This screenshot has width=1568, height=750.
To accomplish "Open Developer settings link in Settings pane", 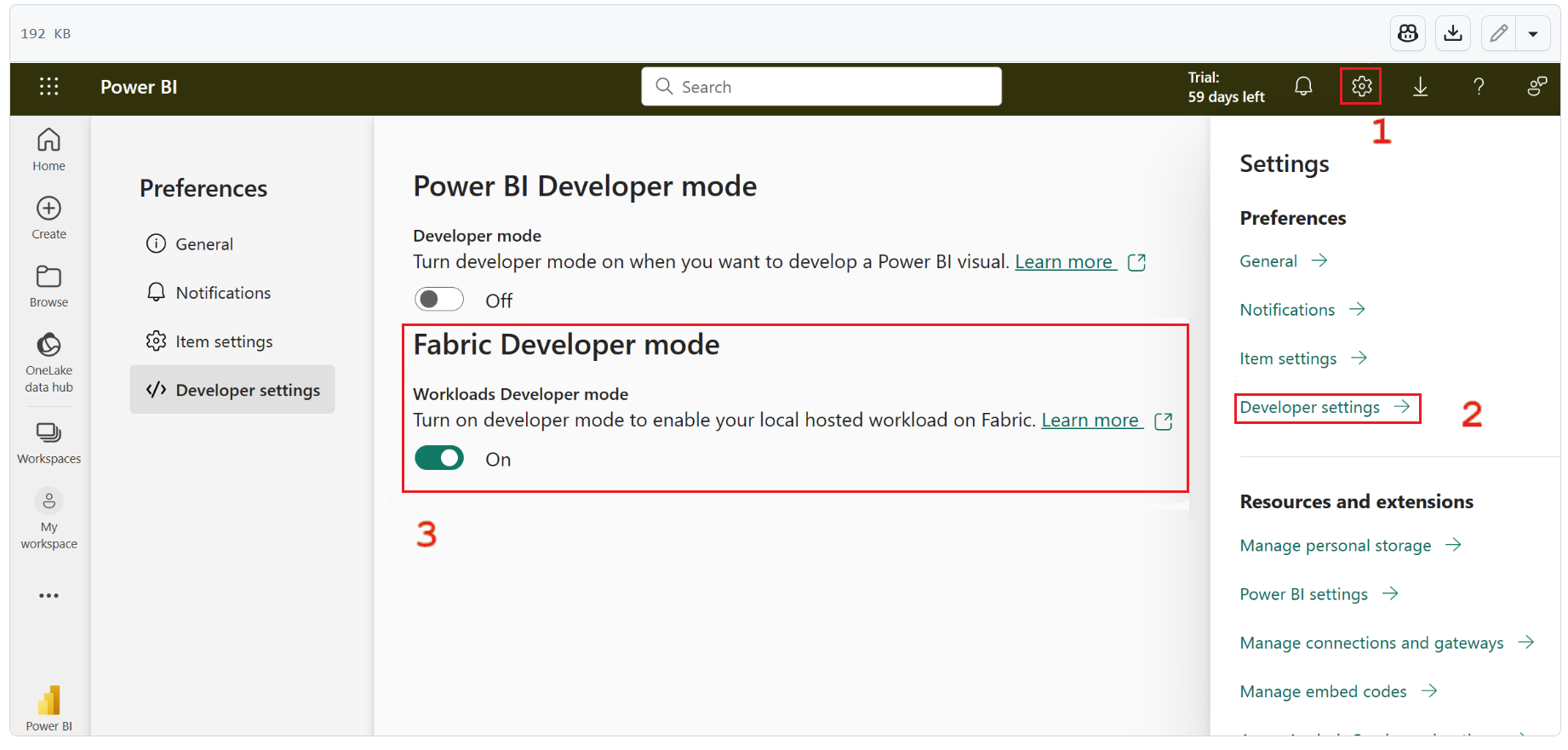I will 1325,408.
